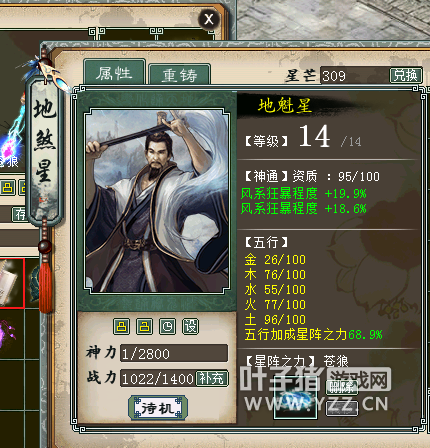Click the 补充 replenish button
Image resolution: width=430 pixels, height=448 pixels.
tap(211, 378)
